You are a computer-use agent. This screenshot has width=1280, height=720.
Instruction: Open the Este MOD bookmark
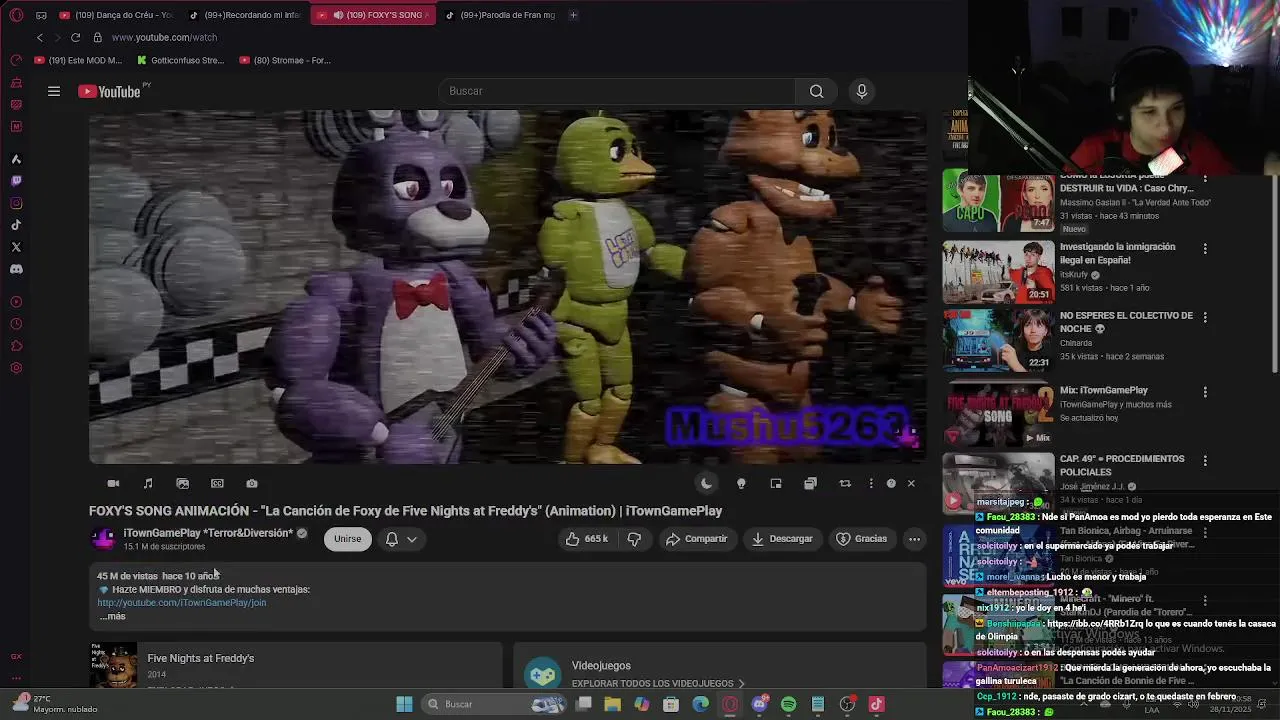pos(78,60)
